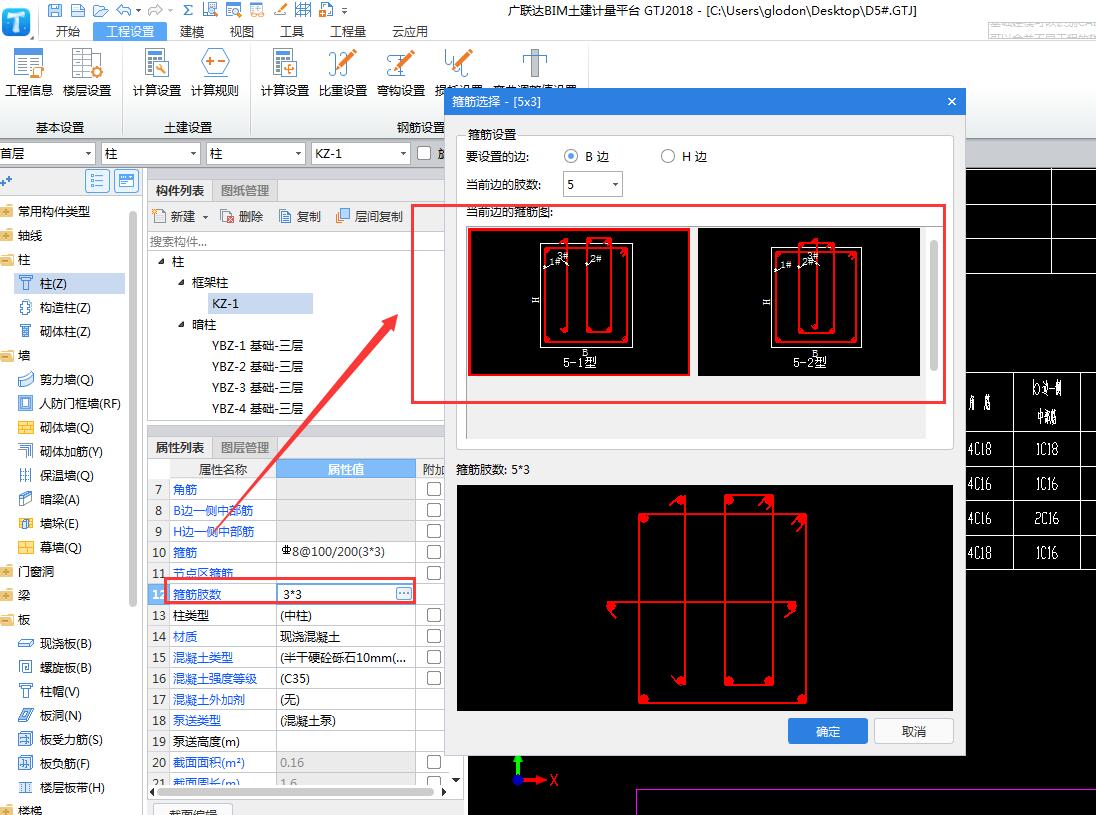Check 附加 box for H边一侧中部筋 row
The height and width of the screenshot is (815, 1096).
434,531
